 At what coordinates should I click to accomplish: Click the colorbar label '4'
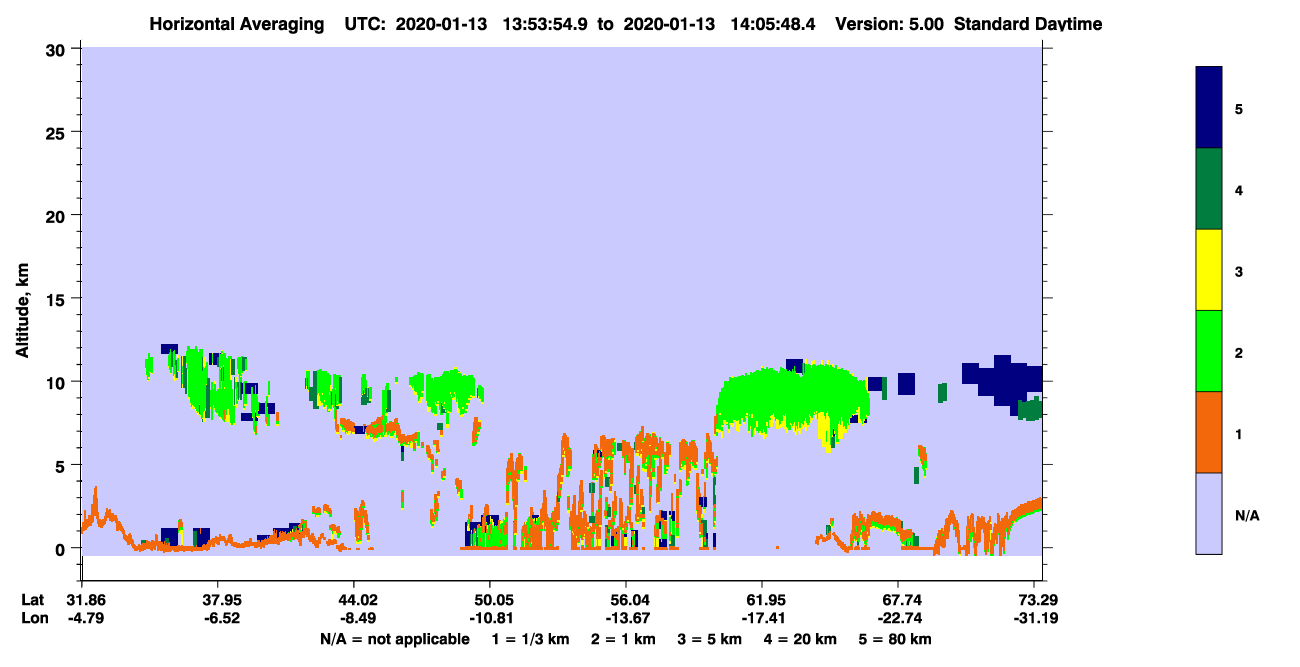pos(1239,189)
